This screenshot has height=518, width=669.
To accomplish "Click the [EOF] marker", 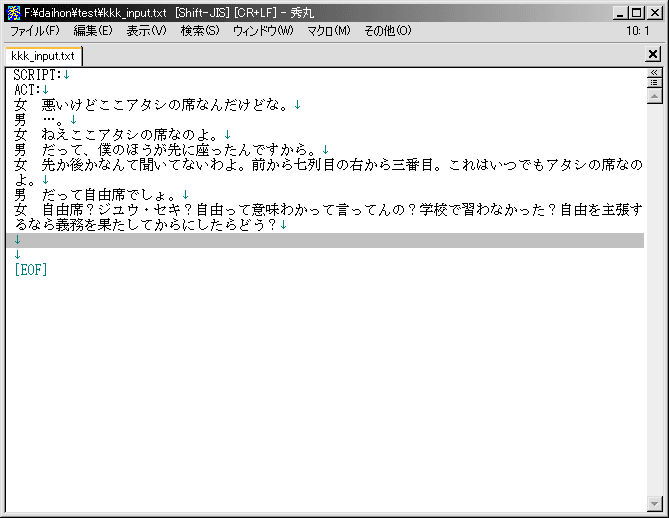I will (x=31, y=270).
